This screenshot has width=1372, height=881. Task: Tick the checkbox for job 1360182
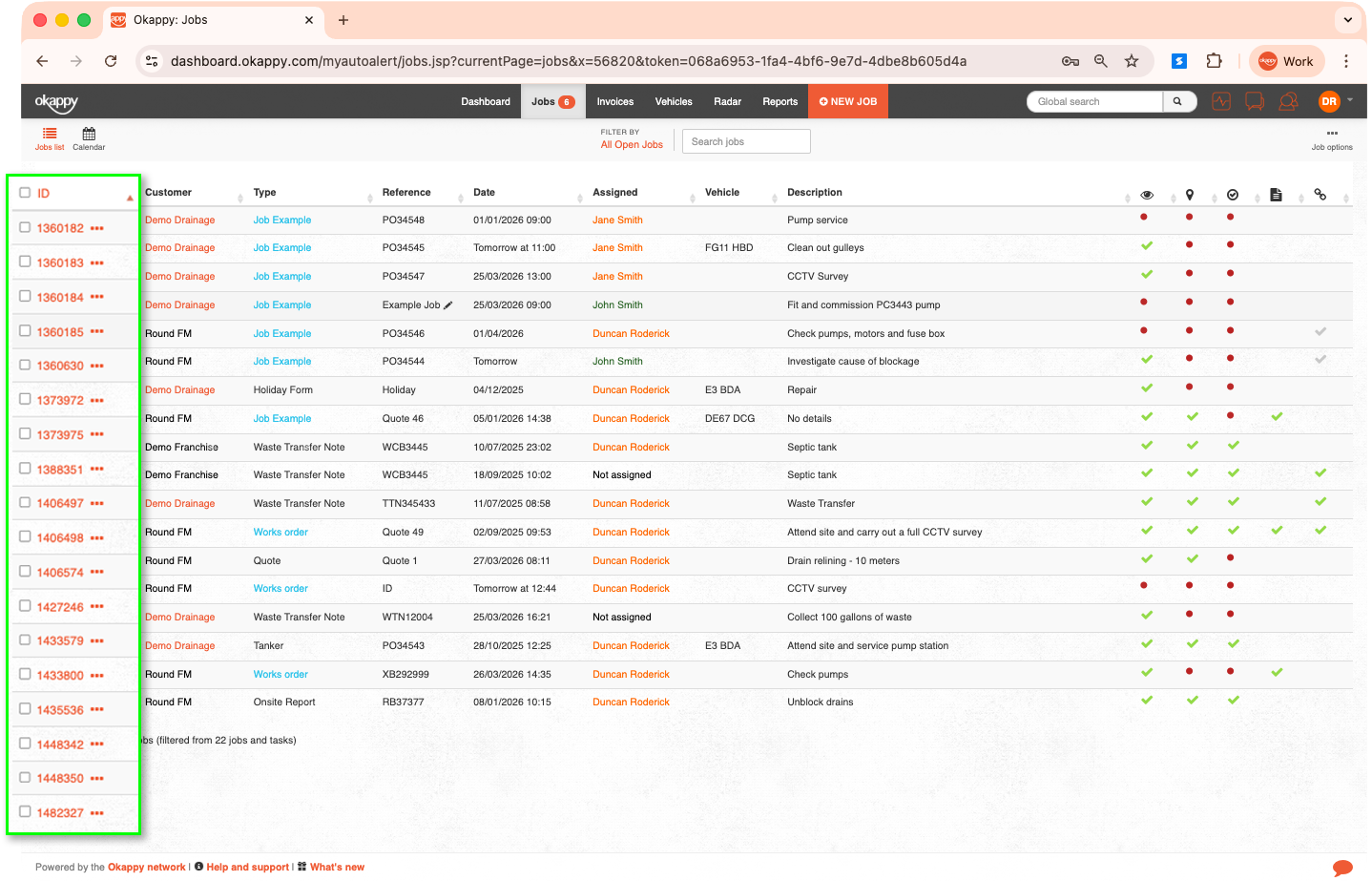pos(26,227)
